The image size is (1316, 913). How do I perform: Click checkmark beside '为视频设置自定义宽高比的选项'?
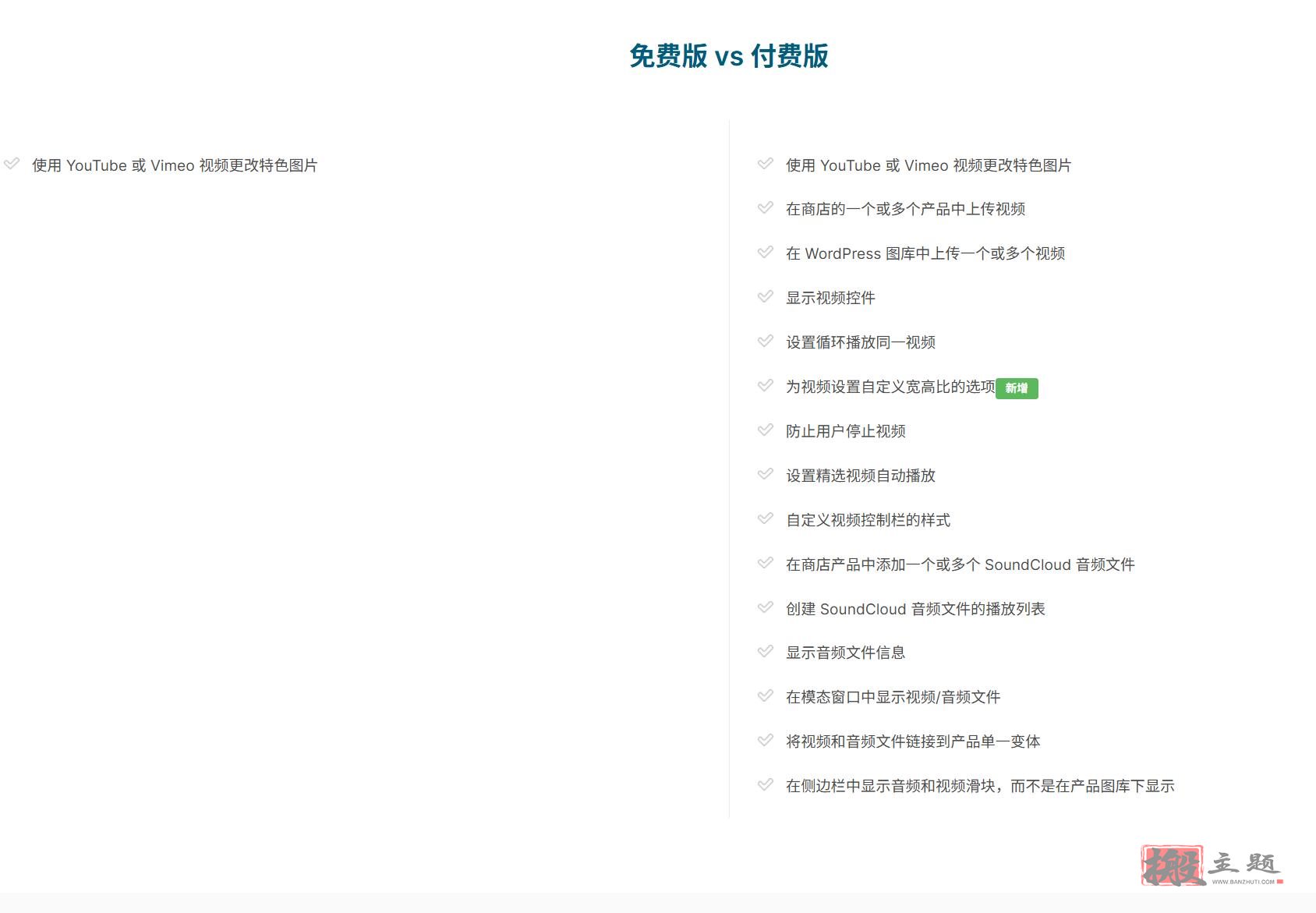pyautogui.click(x=766, y=385)
